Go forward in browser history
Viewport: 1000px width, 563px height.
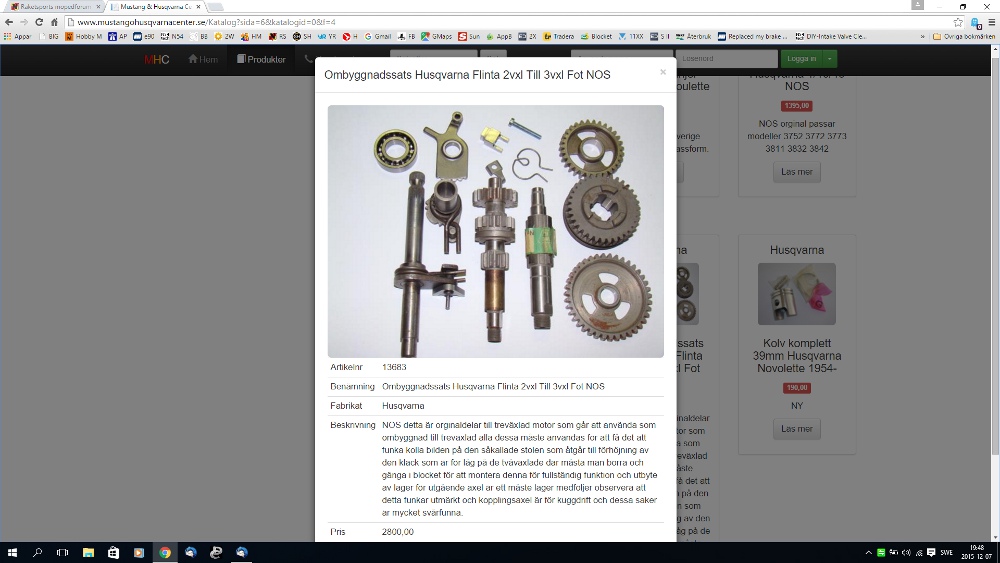coord(24,22)
